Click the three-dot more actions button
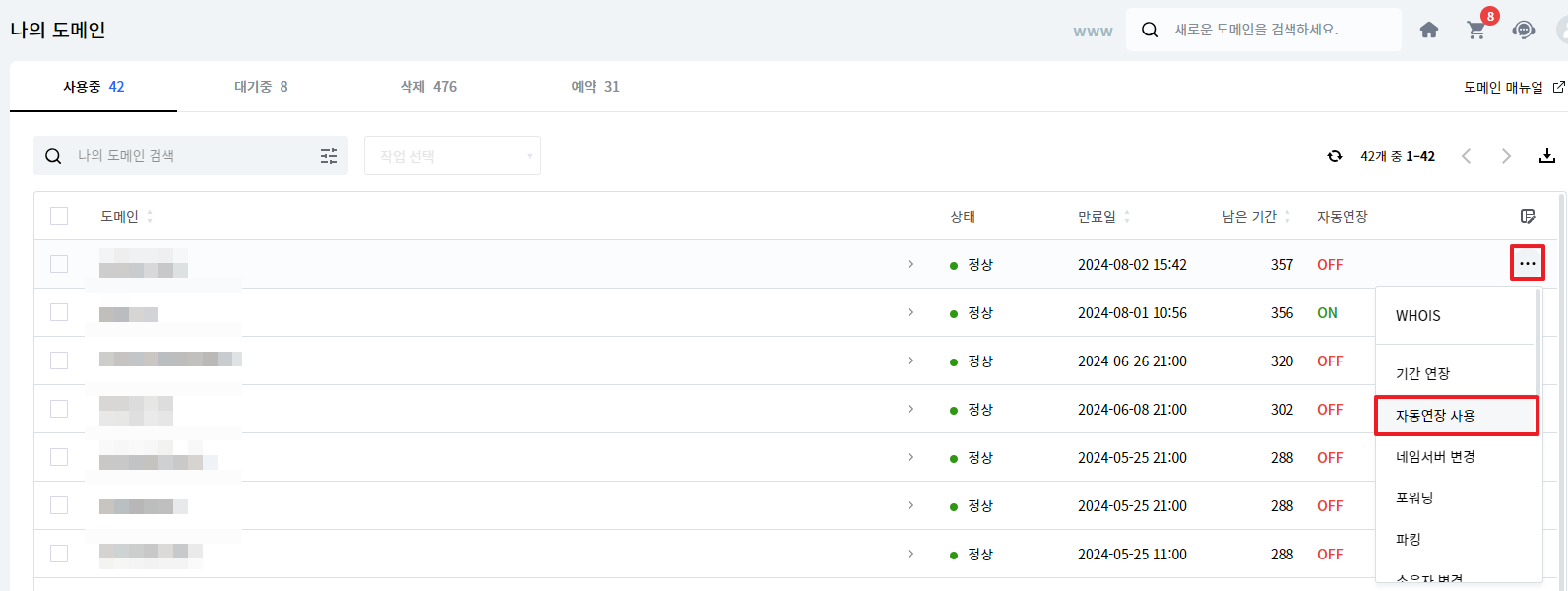Image resolution: width=1568 pixels, height=591 pixels. click(1527, 263)
